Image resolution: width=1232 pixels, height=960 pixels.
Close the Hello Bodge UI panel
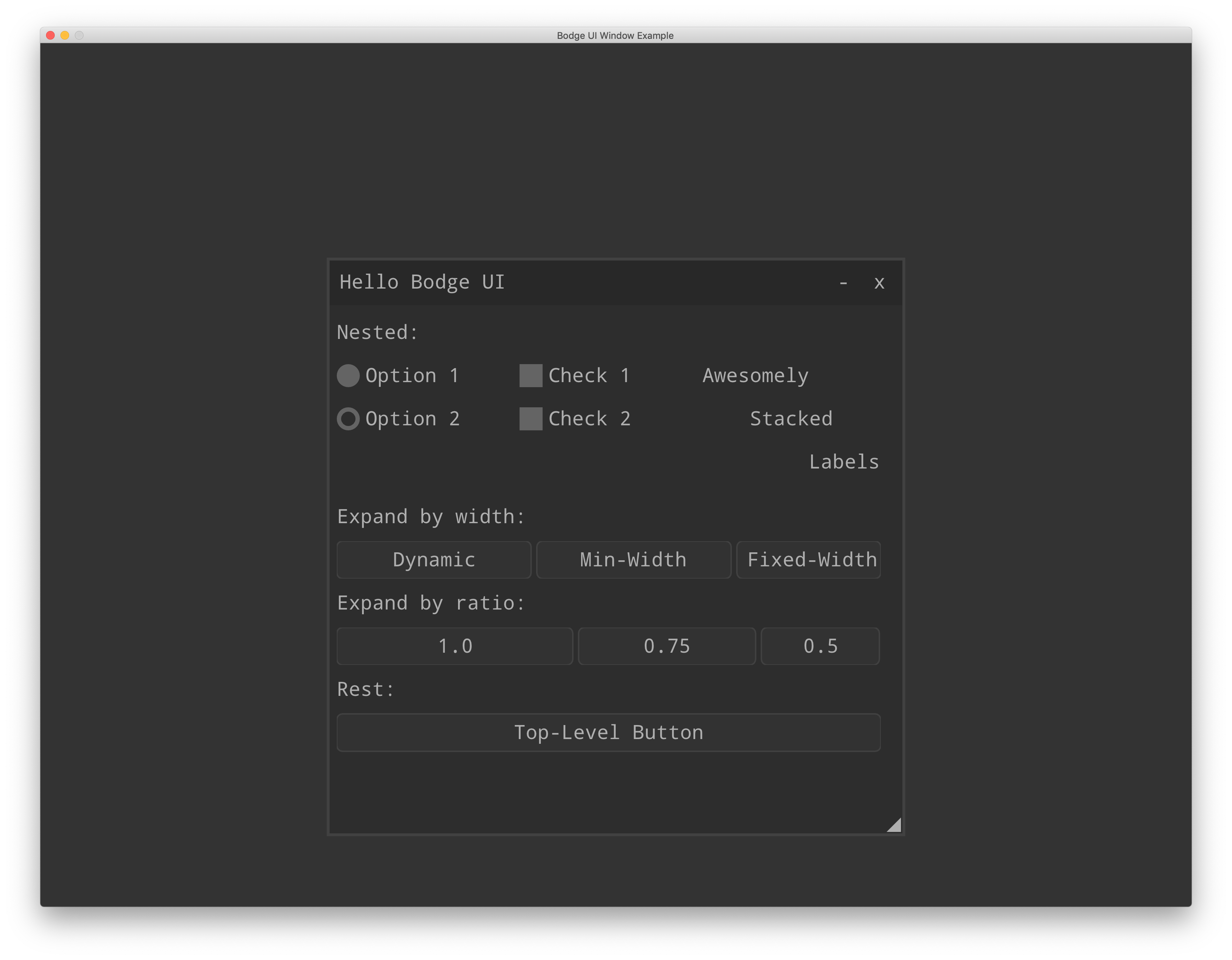[879, 282]
